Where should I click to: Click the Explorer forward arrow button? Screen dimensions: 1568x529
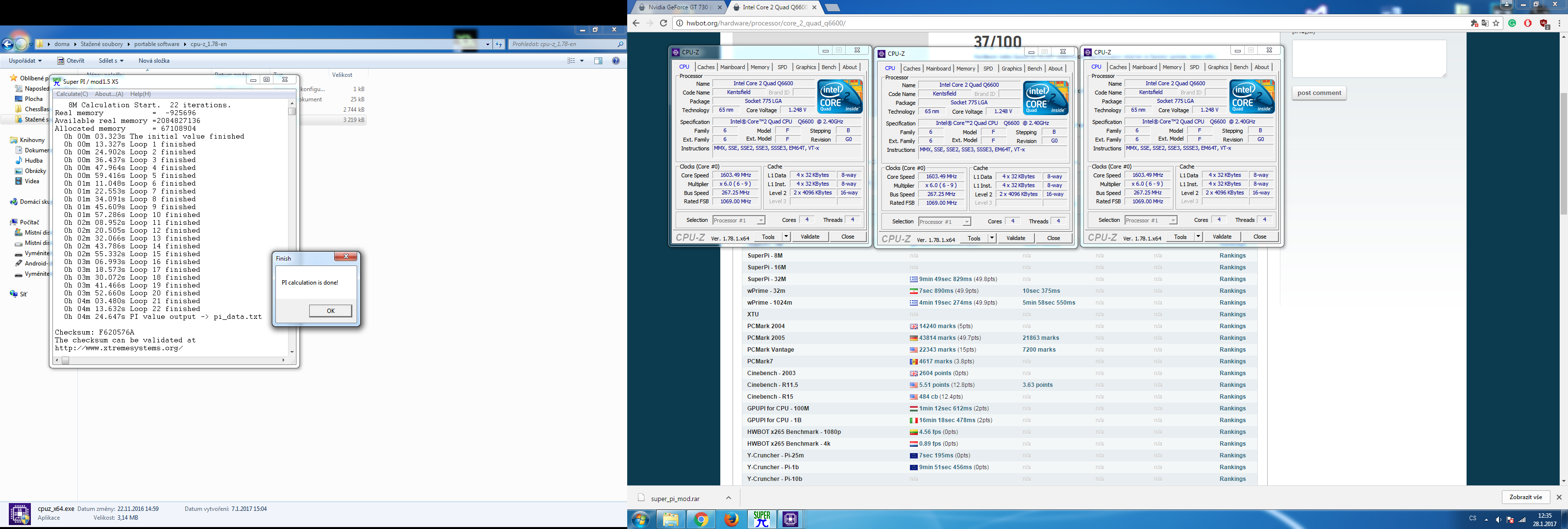pos(21,44)
